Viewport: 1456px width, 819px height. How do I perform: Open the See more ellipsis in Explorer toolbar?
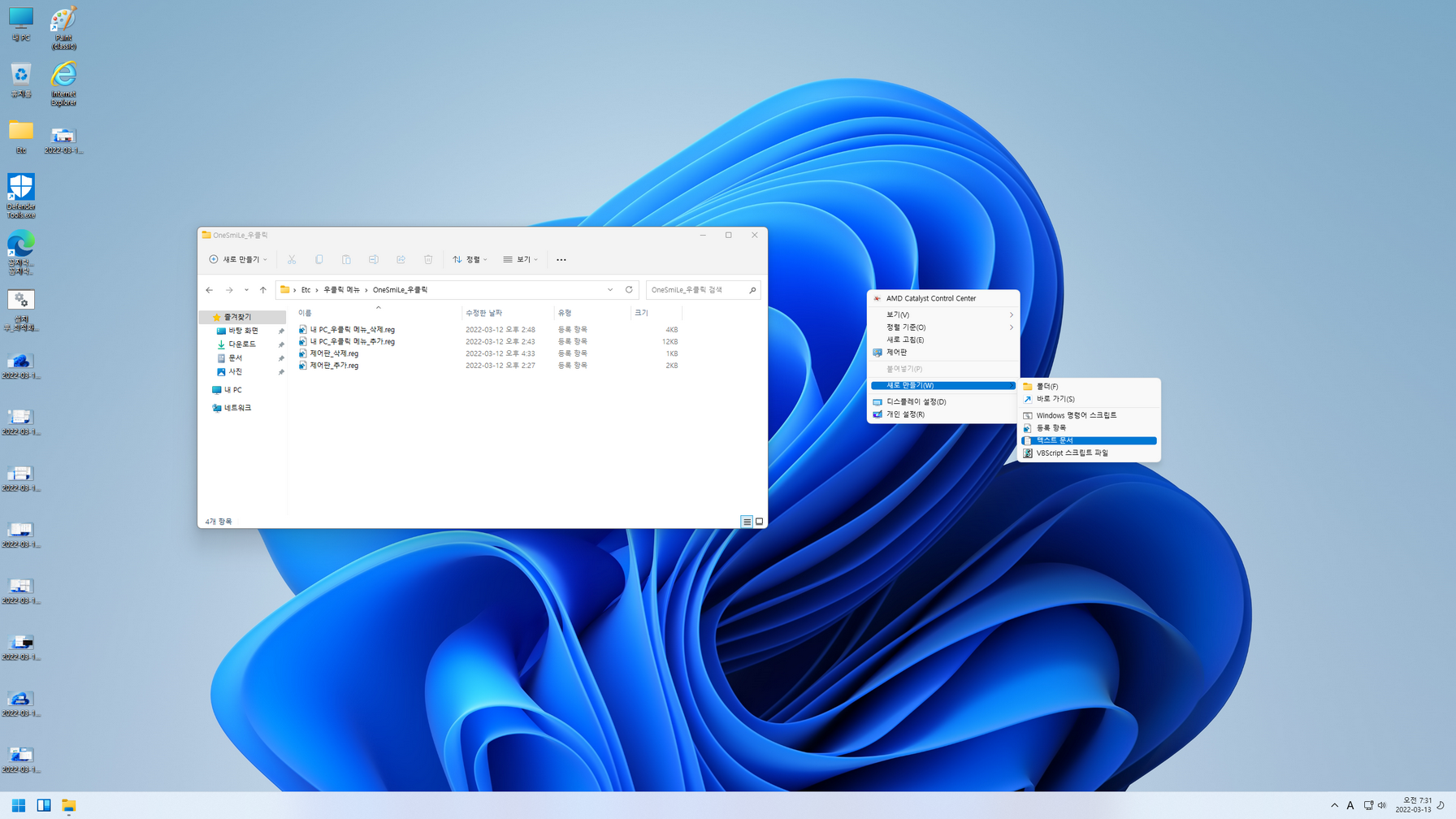tap(561, 259)
